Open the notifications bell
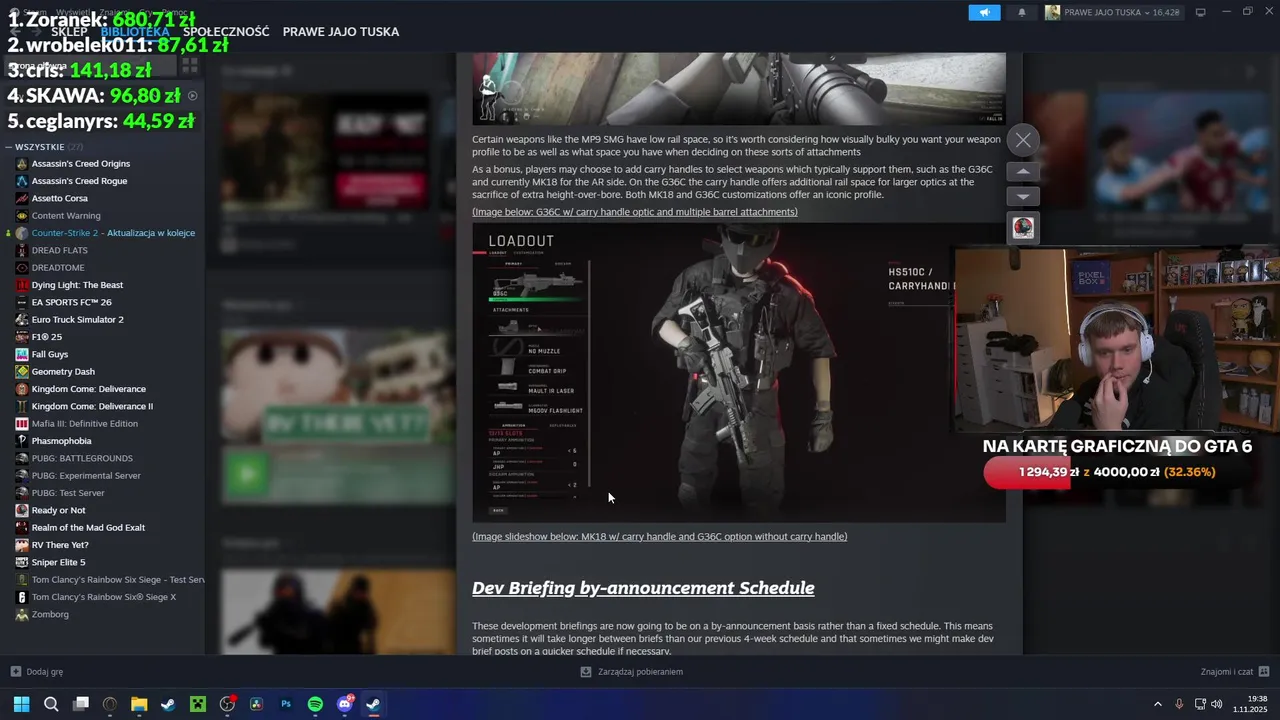The width and height of the screenshot is (1280, 720). point(1021,12)
